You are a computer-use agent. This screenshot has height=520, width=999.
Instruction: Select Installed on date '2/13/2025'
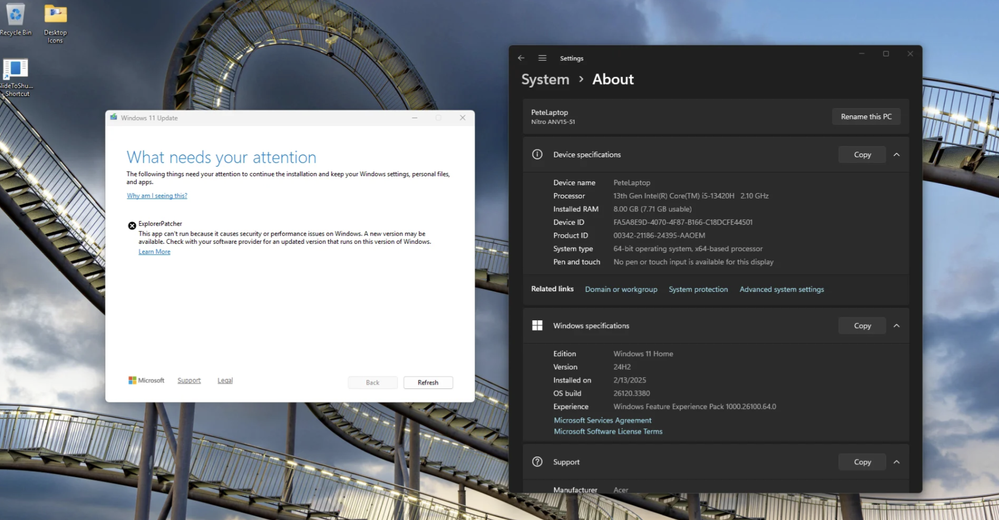click(x=629, y=380)
